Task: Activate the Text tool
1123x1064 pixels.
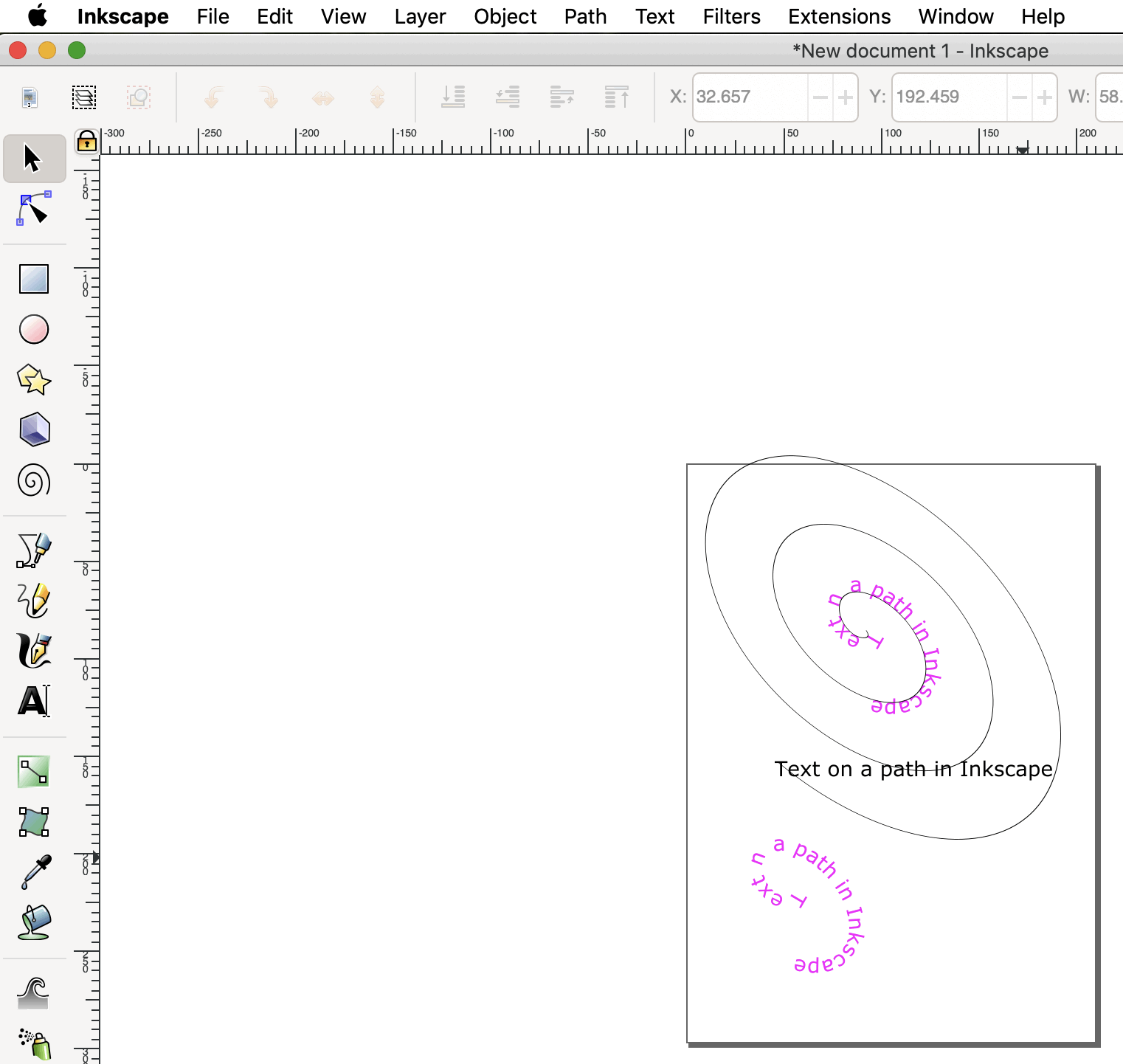Action: 34,701
